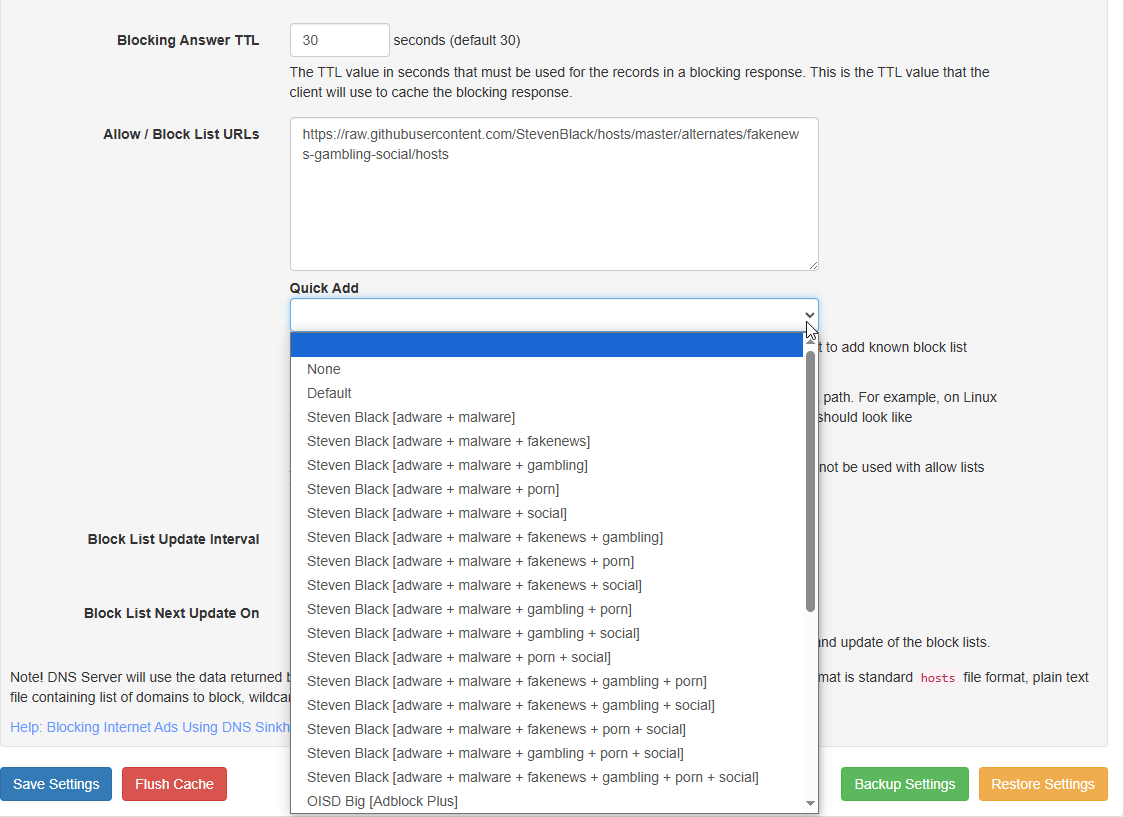The height and width of the screenshot is (817, 1124).
Task: Click the 'Block List Update Interval' label
Action: click(173, 539)
